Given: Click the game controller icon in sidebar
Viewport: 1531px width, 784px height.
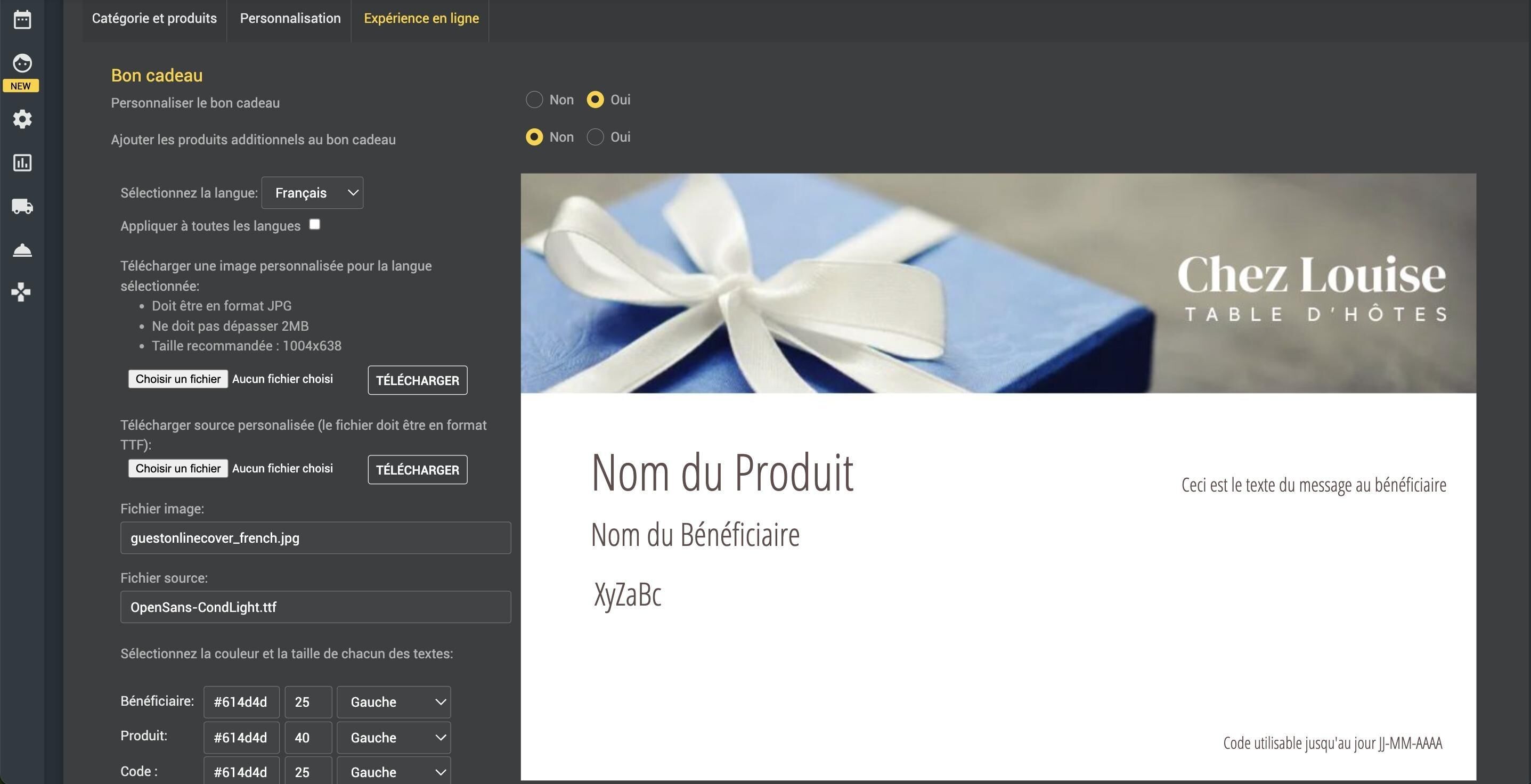Looking at the screenshot, I should [x=21, y=292].
